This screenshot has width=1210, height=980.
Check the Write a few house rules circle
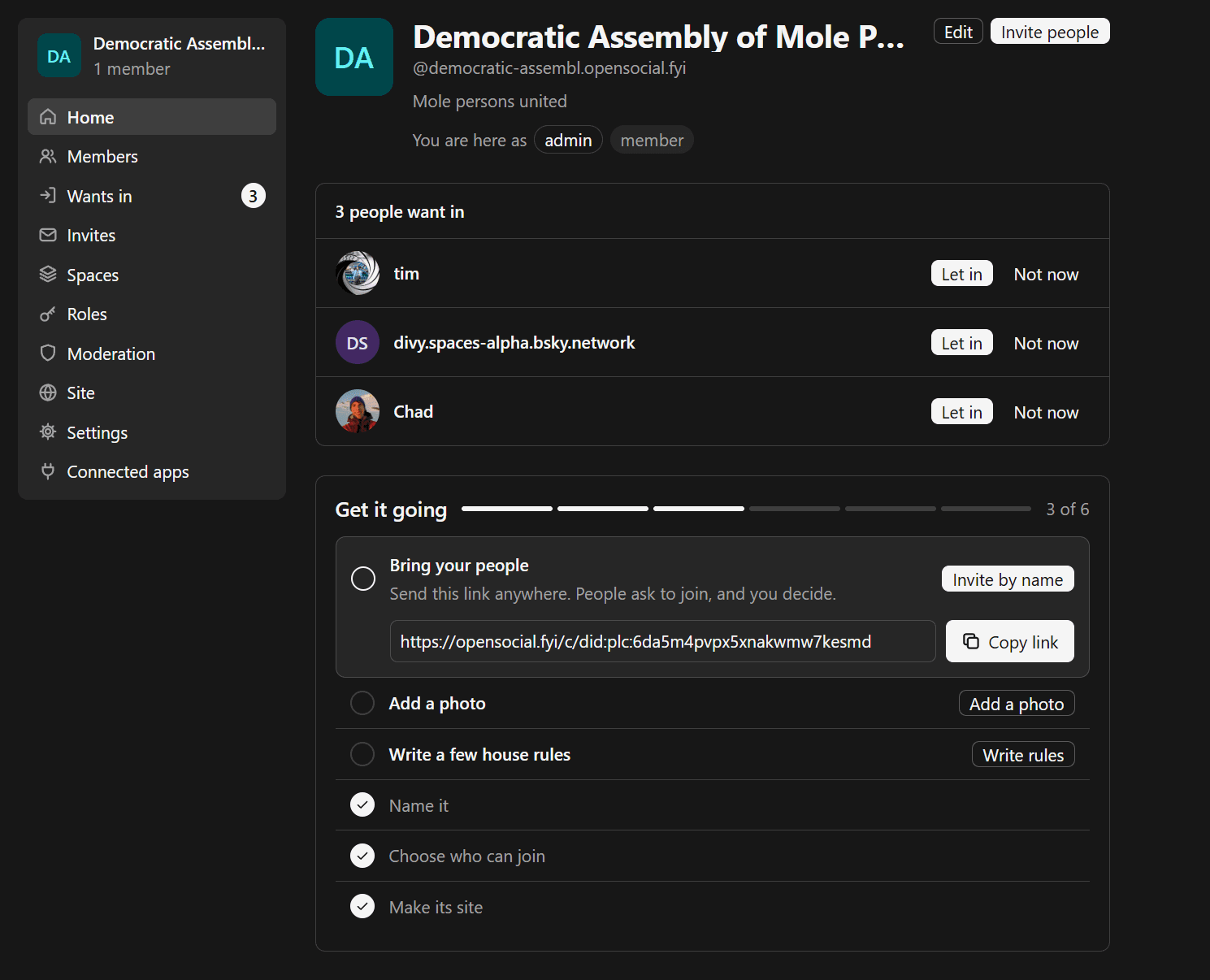tap(362, 754)
